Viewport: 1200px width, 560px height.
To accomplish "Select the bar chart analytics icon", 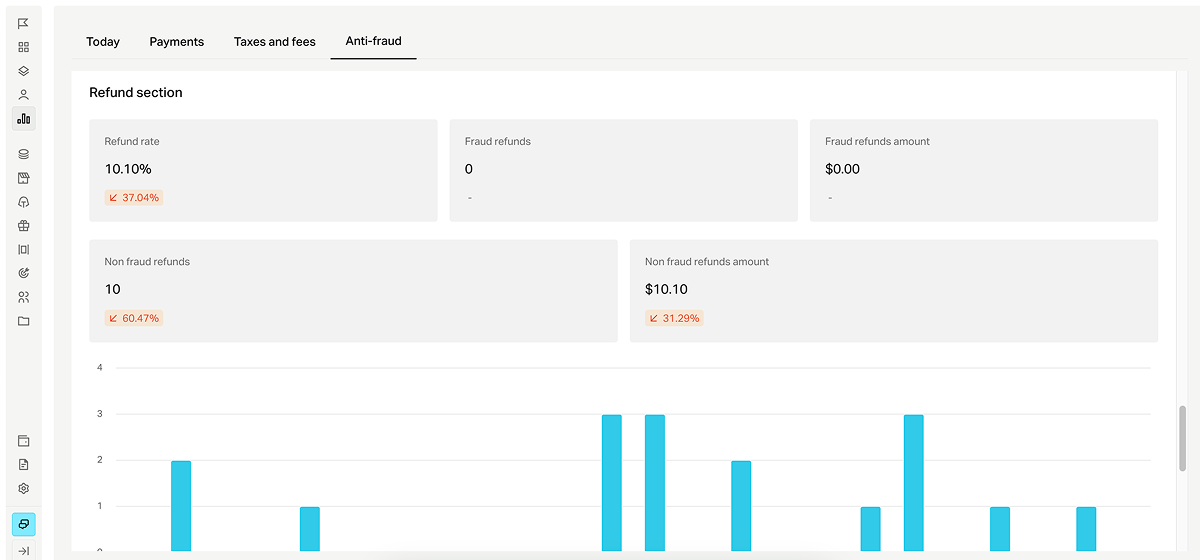I will 24,118.
